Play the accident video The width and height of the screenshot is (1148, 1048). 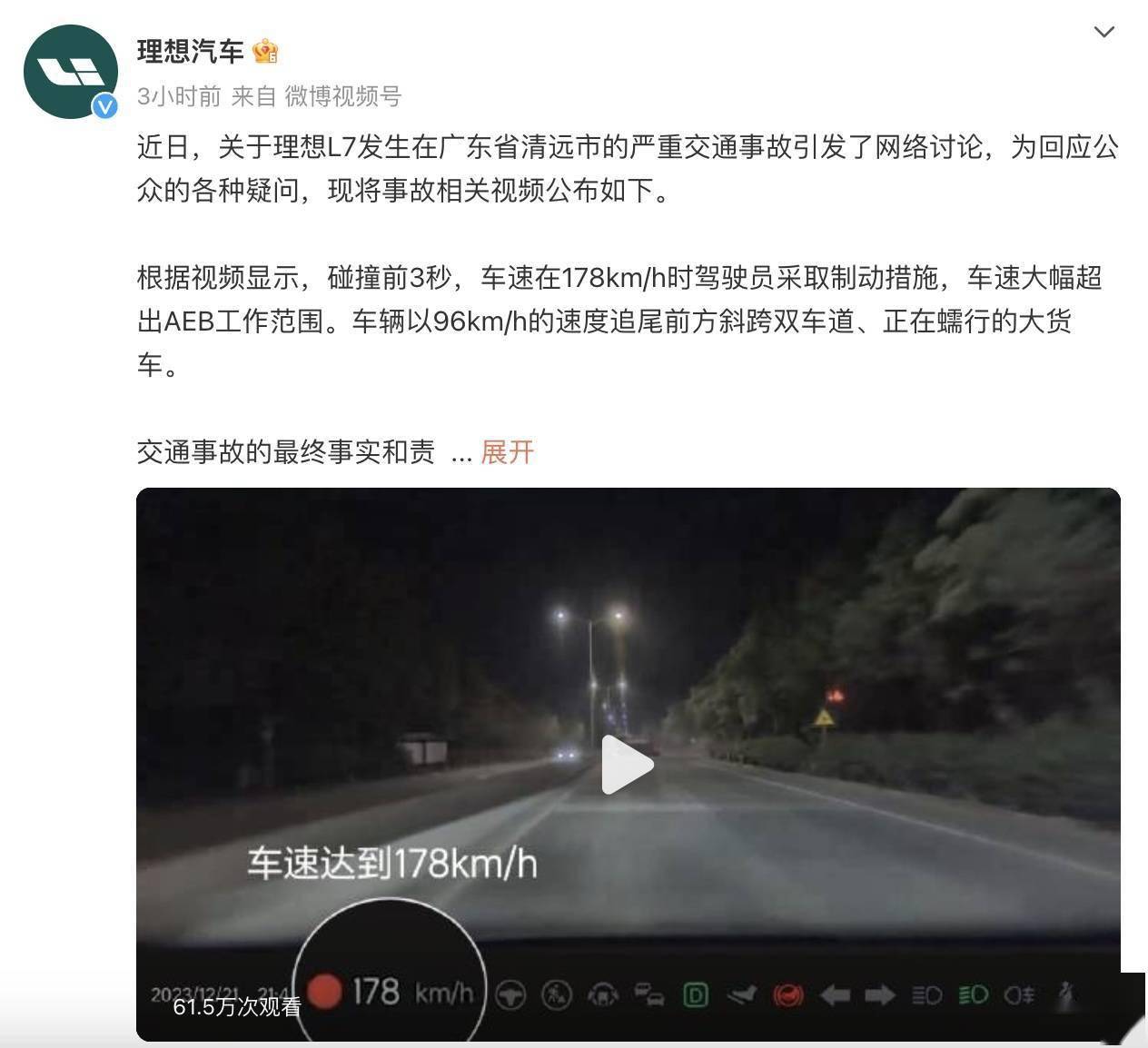(x=628, y=765)
